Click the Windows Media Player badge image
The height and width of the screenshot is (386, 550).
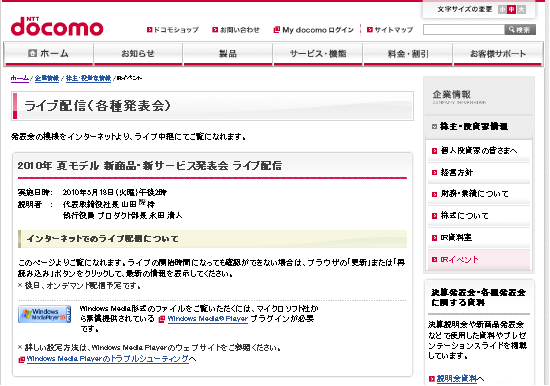click(45, 314)
